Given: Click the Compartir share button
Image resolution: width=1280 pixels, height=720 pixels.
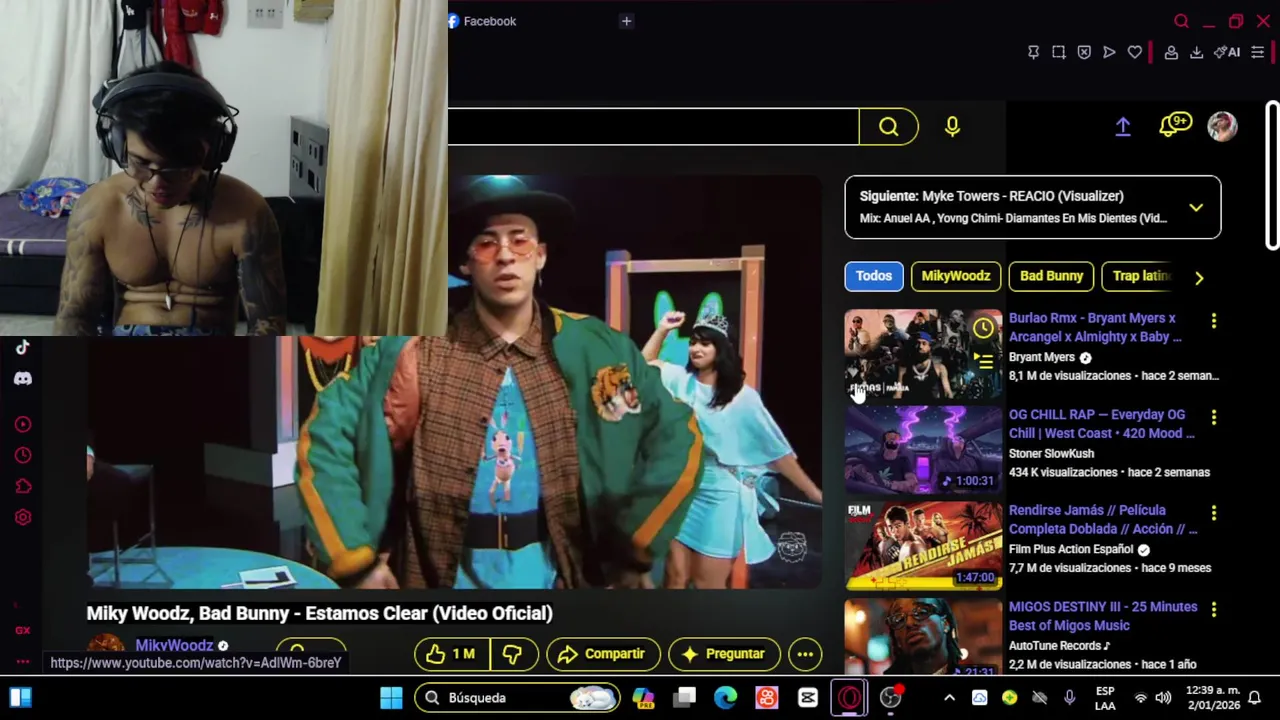Looking at the screenshot, I should point(603,654).
